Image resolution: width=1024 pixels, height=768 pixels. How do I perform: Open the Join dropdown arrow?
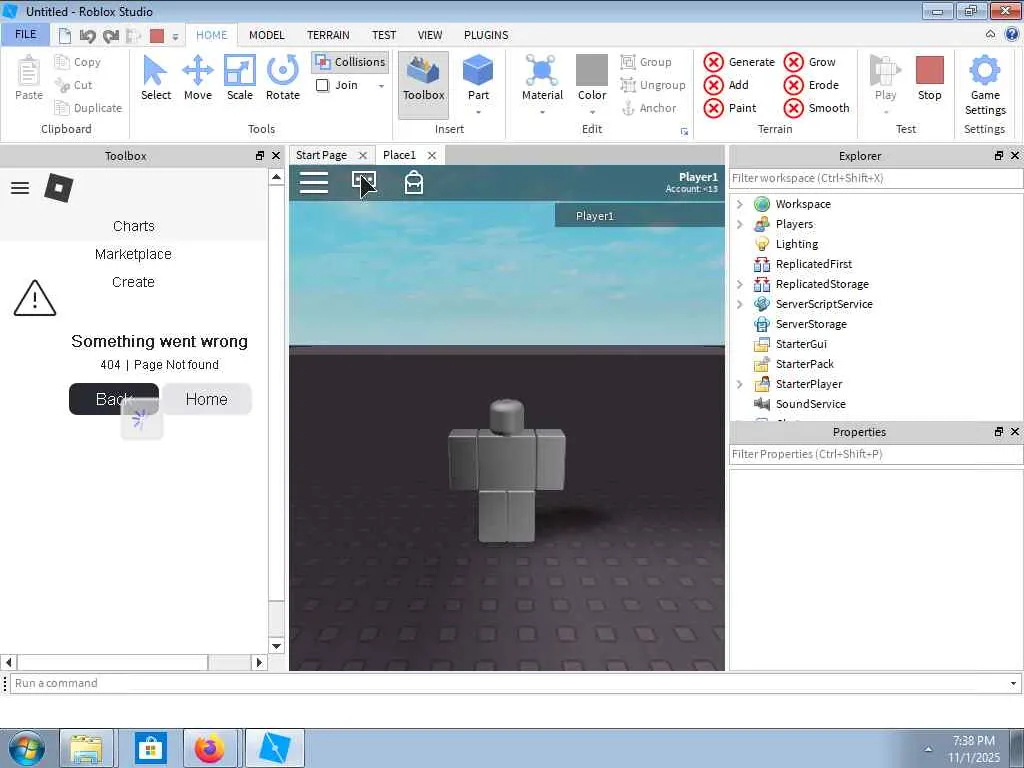(381, 86)
